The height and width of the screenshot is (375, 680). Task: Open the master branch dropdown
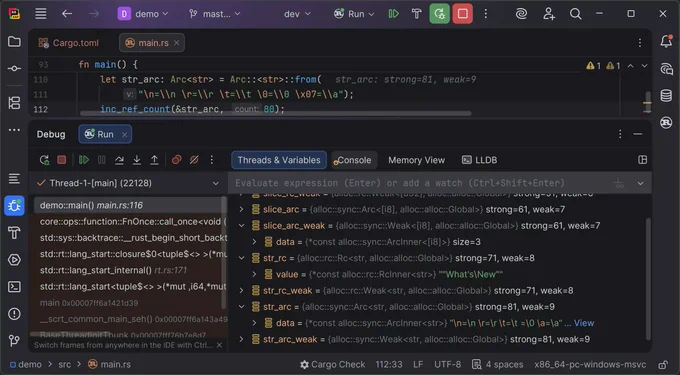(215, 14)
